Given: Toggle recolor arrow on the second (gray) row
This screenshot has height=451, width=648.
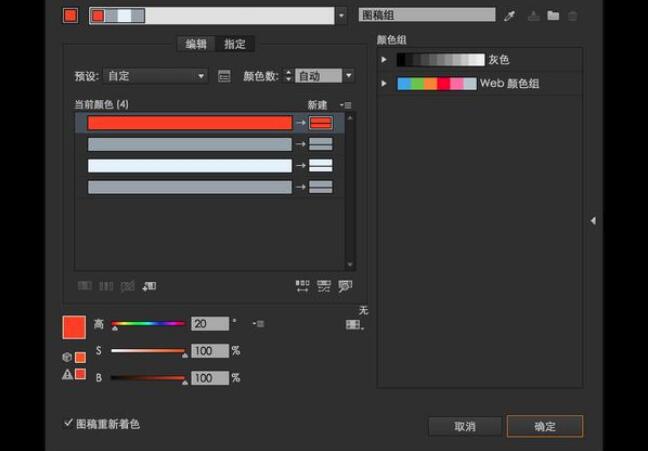Looking at the screenshot, I should (x=300, y=144).
